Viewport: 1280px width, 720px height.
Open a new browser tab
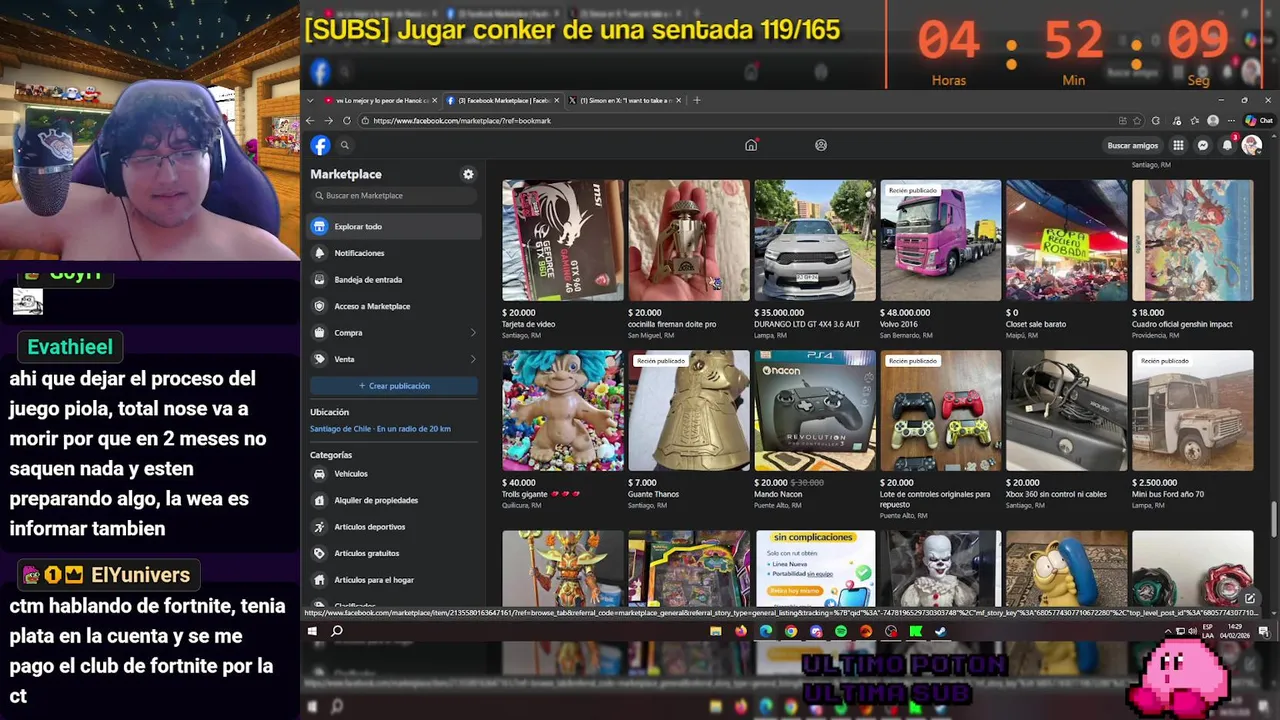(x=697, y=100)
